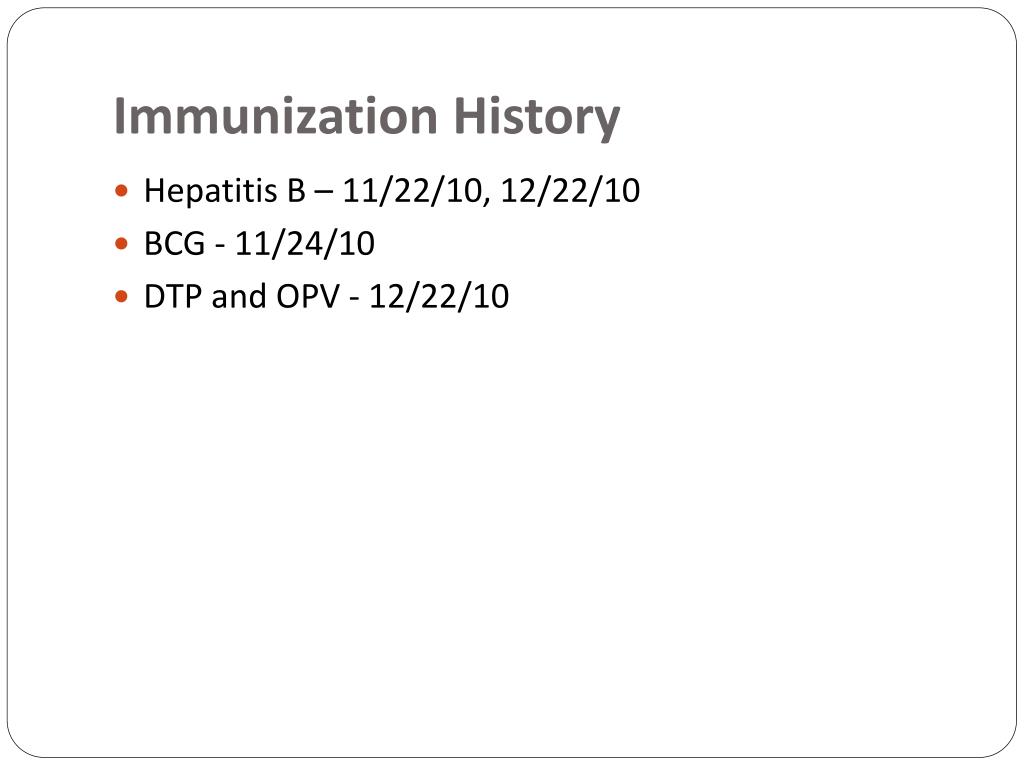Click the hyphen after BCG
The height and width of the screenshot is (768, 1024).
point(220,248)
